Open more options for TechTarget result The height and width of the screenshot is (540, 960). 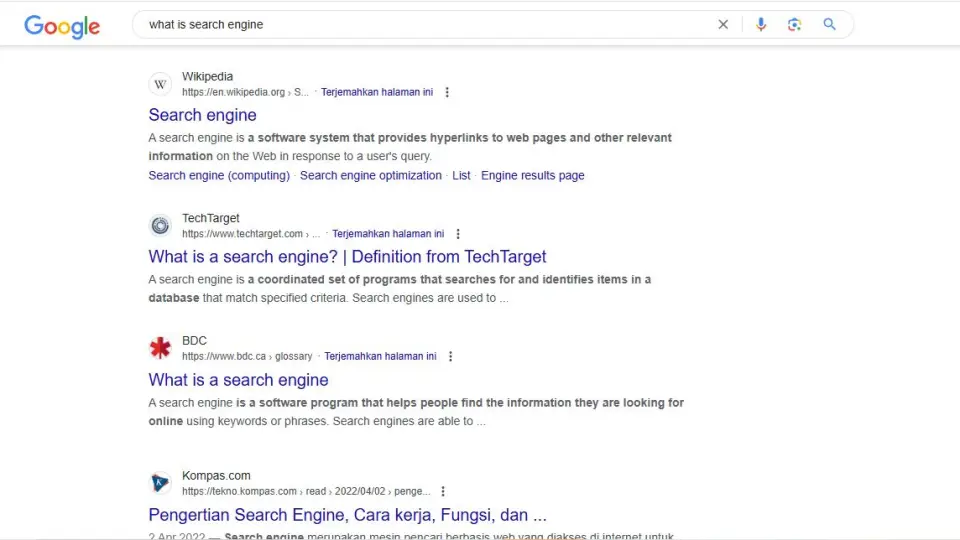[x=458, y=234]
